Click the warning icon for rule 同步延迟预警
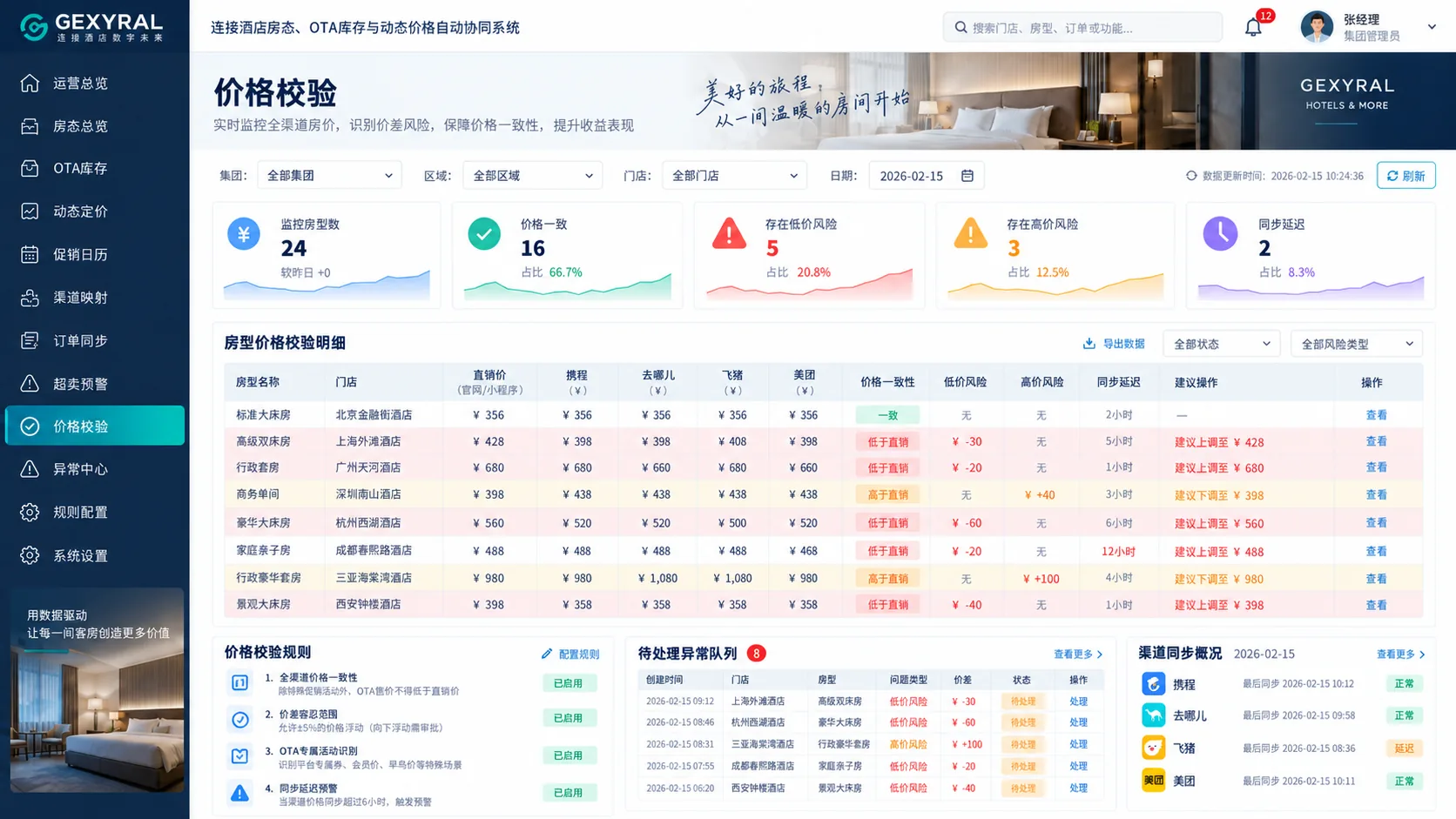This screenshot has height=819, width=1456. 239,793
